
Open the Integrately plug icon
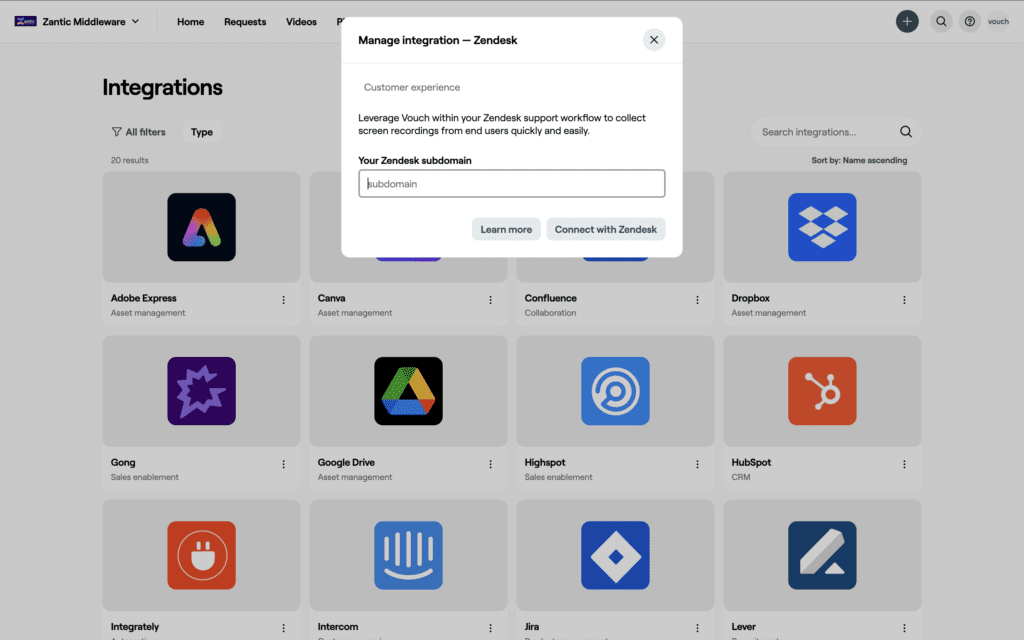(201, 555)
